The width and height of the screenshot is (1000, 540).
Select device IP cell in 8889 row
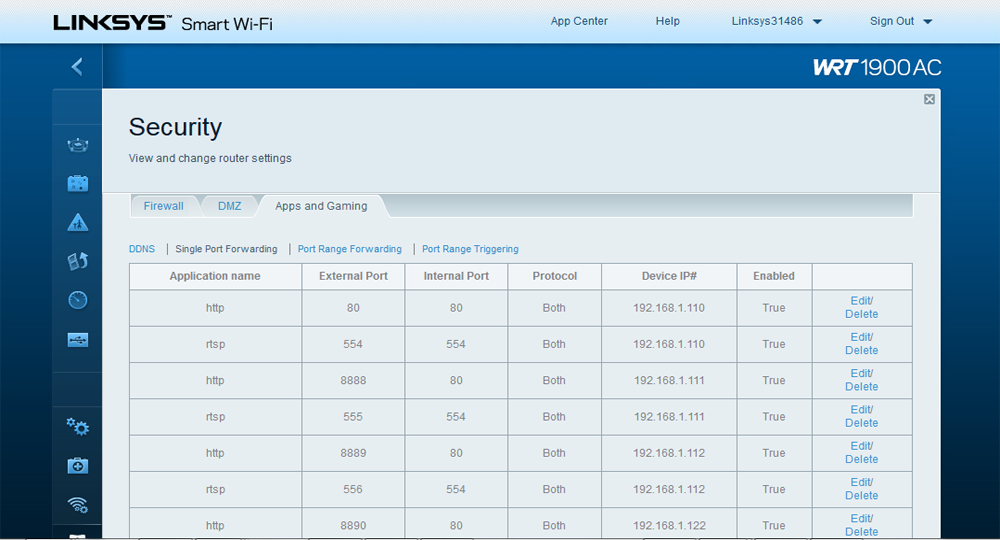[x=669, y=453]
